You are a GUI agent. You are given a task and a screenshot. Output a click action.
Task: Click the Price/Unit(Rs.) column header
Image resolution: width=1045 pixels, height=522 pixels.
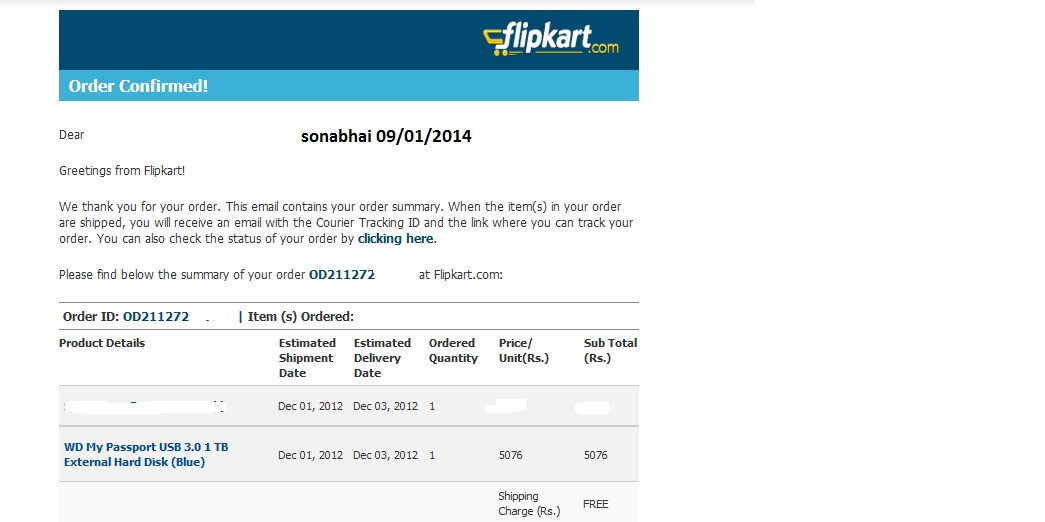click(524, 351)
